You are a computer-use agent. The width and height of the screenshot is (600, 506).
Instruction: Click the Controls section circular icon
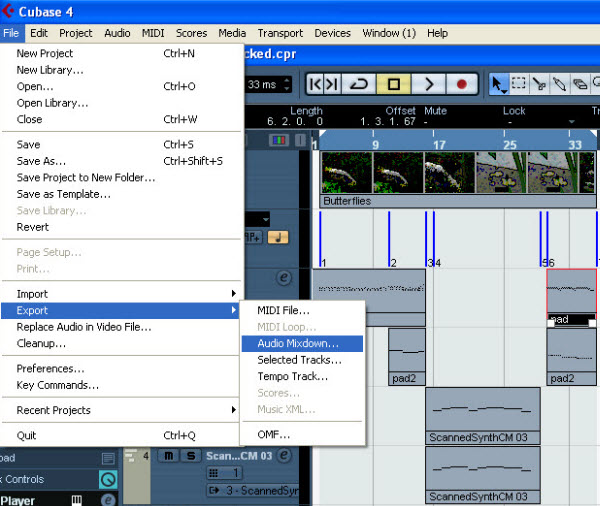pos(108,479)
